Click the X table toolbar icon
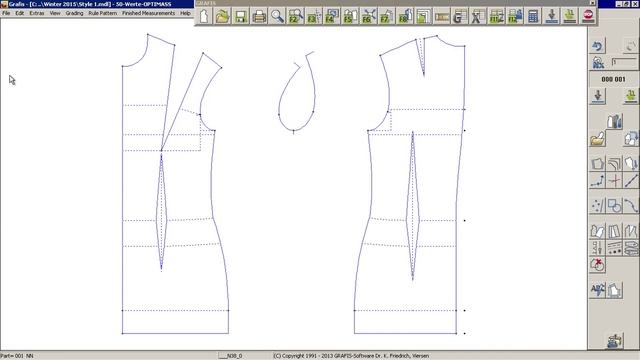This screenshot has width=640, height=360. pos(478,16)
